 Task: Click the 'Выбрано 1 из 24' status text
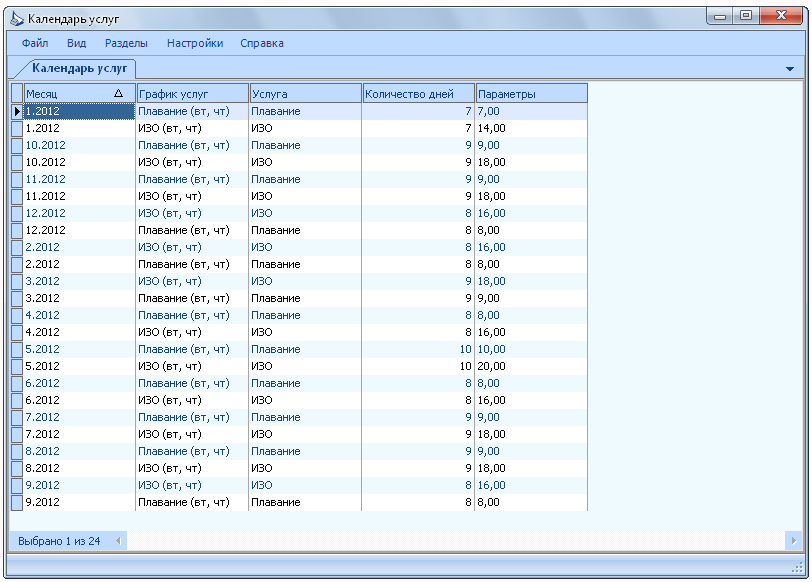(59, 541)
